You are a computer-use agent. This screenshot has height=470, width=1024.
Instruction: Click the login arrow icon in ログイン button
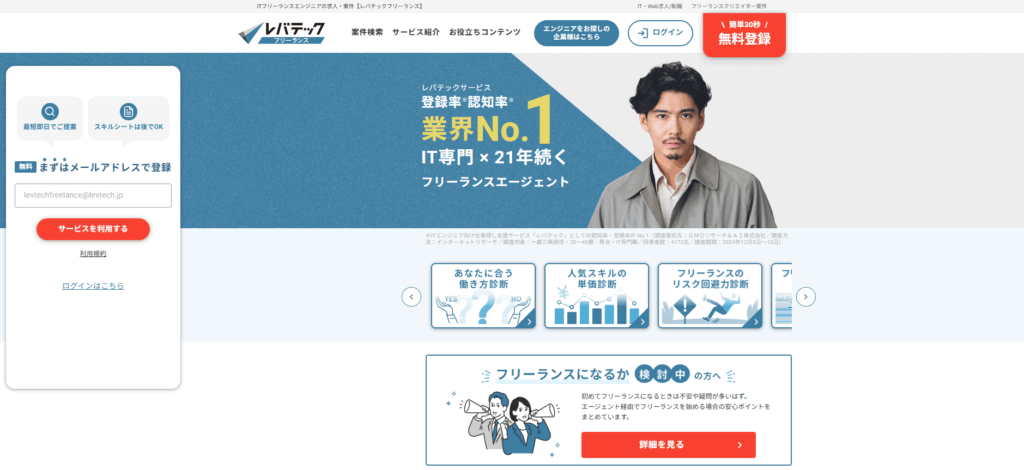(643, 33)
